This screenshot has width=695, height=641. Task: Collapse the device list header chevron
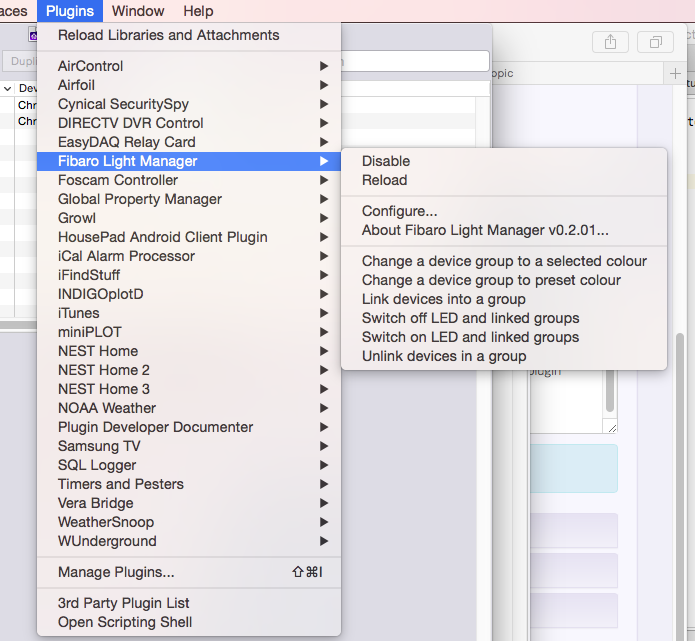(7, 89)
